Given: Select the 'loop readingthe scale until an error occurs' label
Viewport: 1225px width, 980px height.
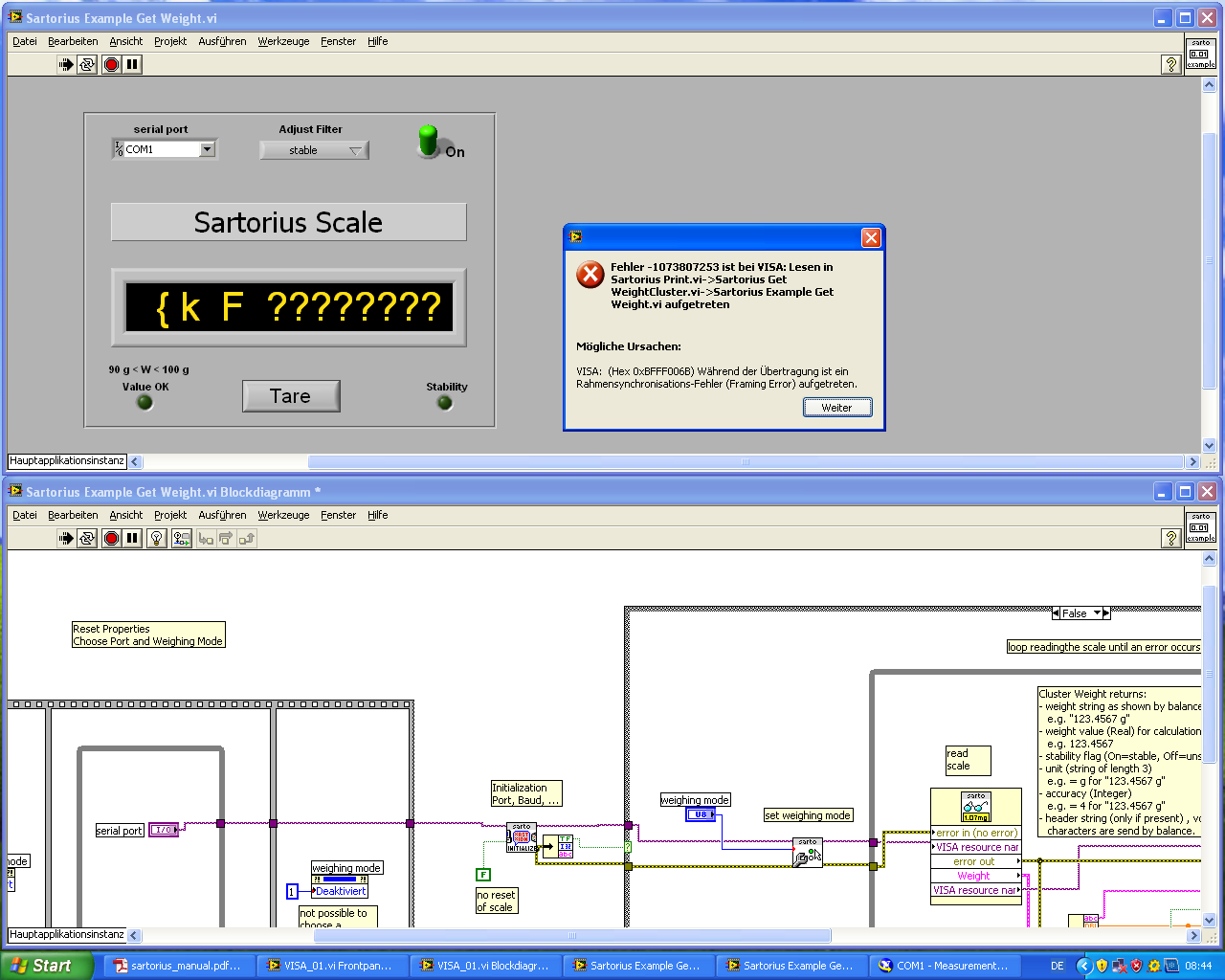Looking at the screenshot, I should [x=1103, y=647].
